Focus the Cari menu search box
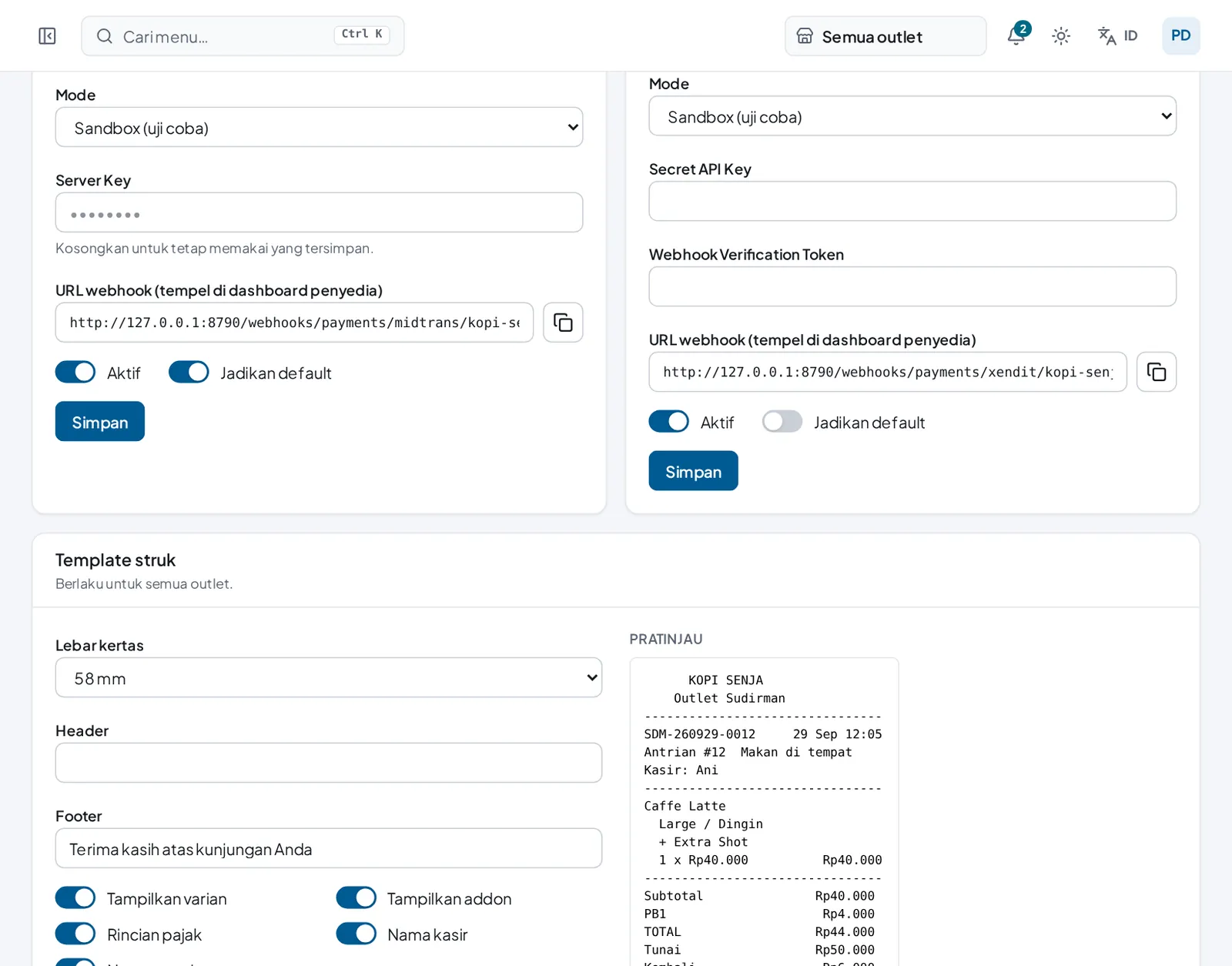This screenshot has width=1232, height=966. pyautogui.click(x=243, y=36)
